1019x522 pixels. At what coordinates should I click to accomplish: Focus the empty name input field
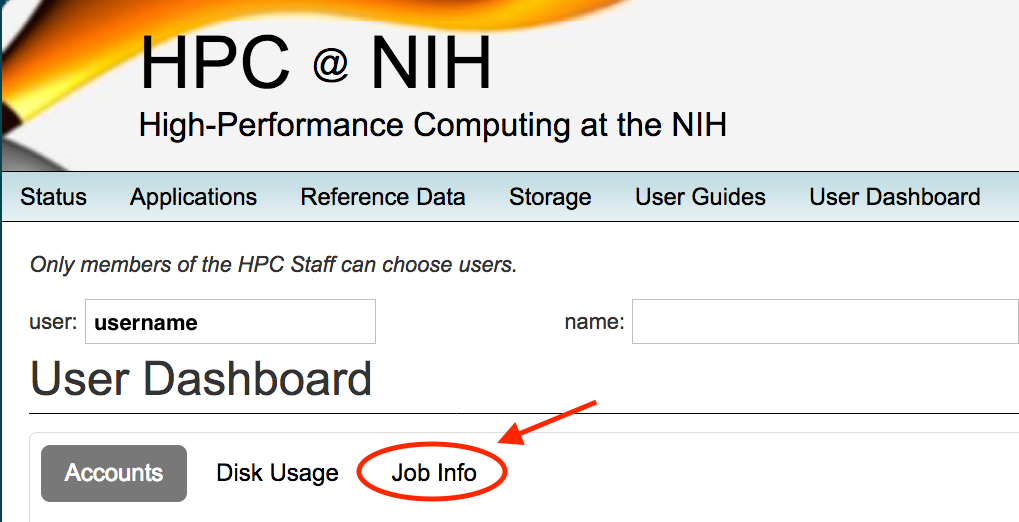point(824,322)
